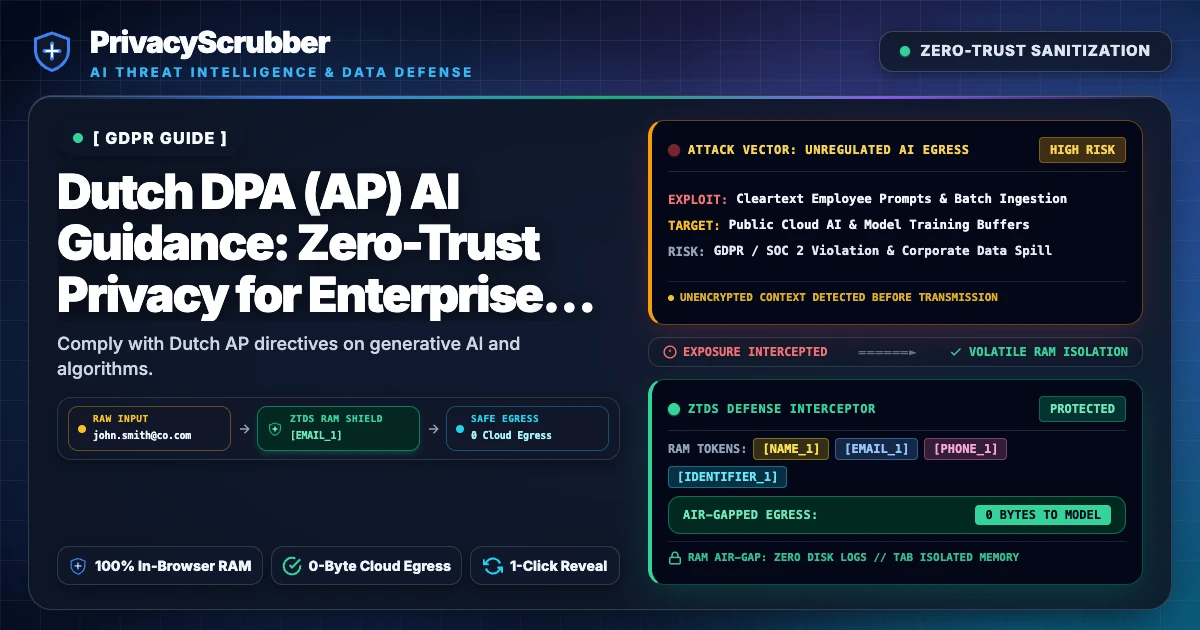Click the PrivacyScrubber brand name
This screenshot has height=630, width=1200.
(x=209, y=42)
